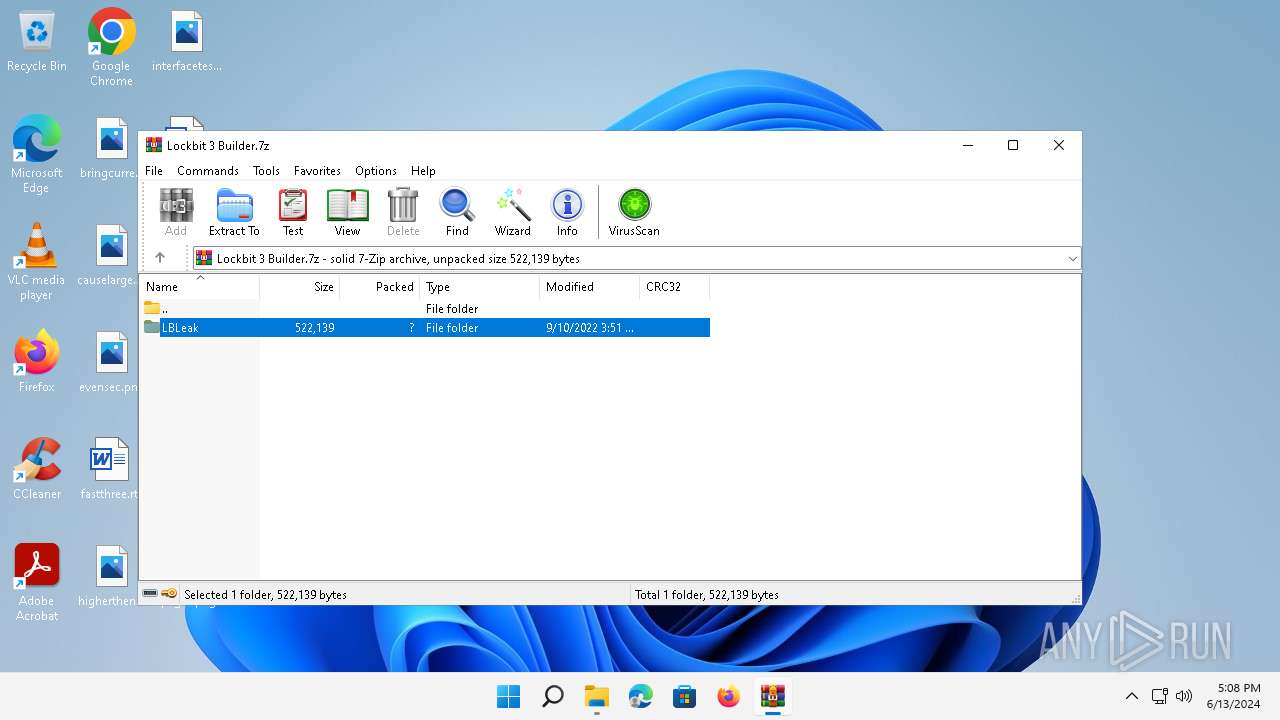This screenshot has height=720, width=1280.
Task: Open the Windows Start button
Action: (x=508, y=696)
